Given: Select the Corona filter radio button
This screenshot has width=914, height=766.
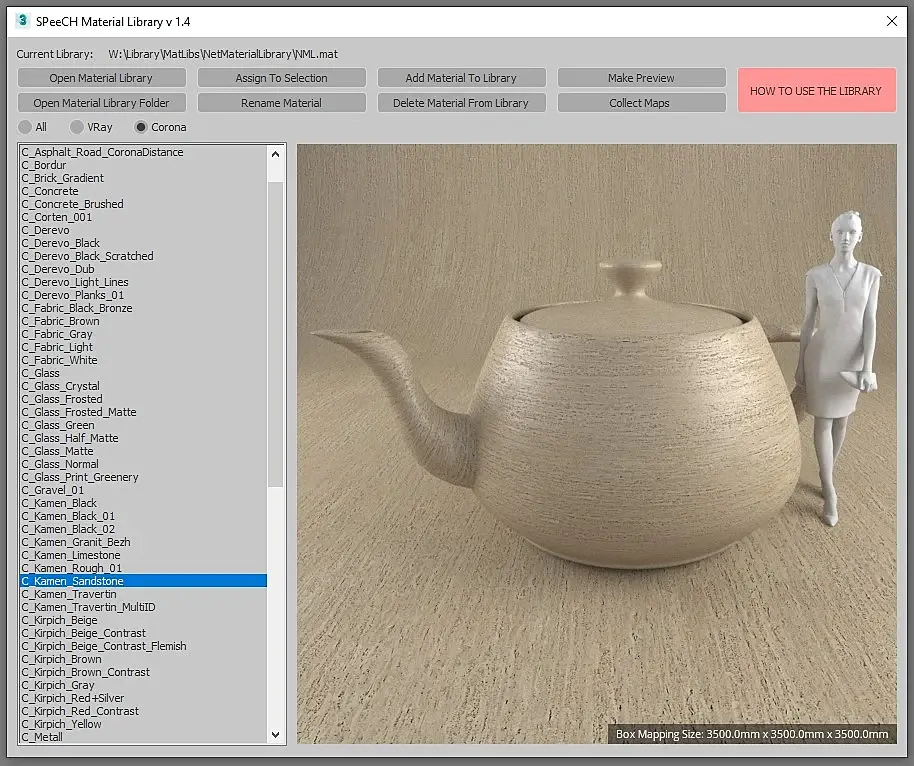Looking at the screenshot, I should point(141,127).
